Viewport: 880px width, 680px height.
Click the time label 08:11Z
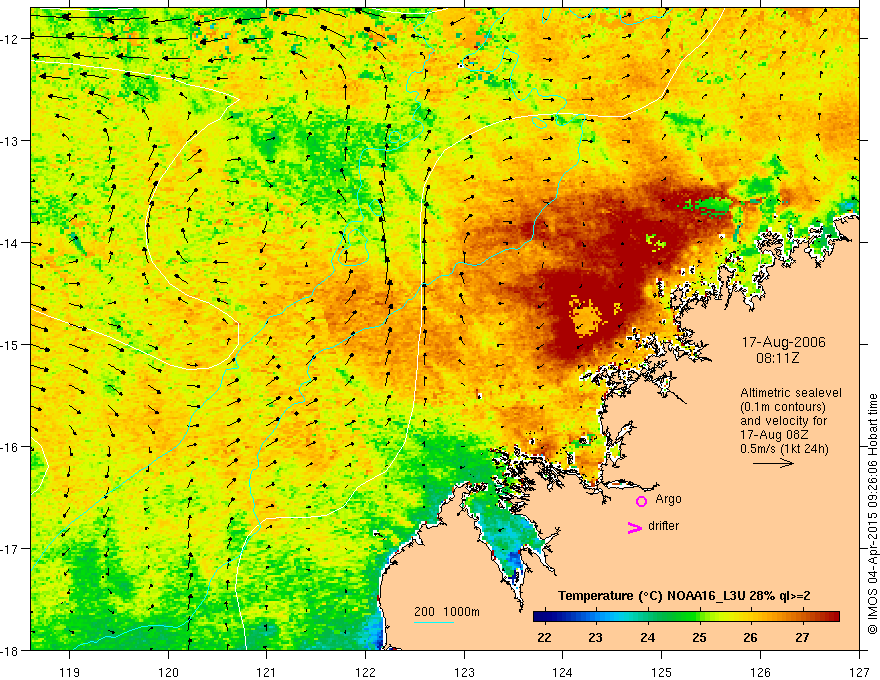[777, 358]
